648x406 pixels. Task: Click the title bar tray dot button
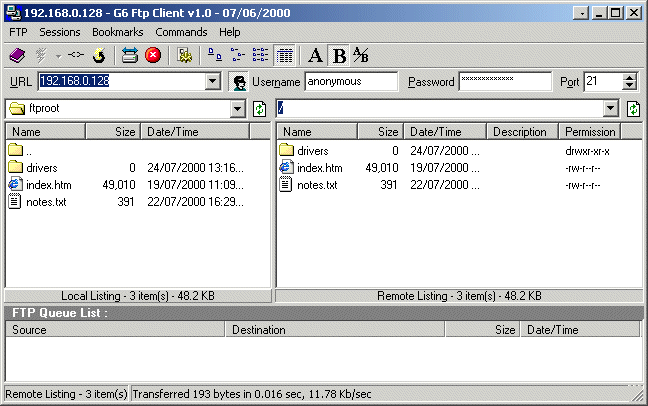tap(581, 13)
